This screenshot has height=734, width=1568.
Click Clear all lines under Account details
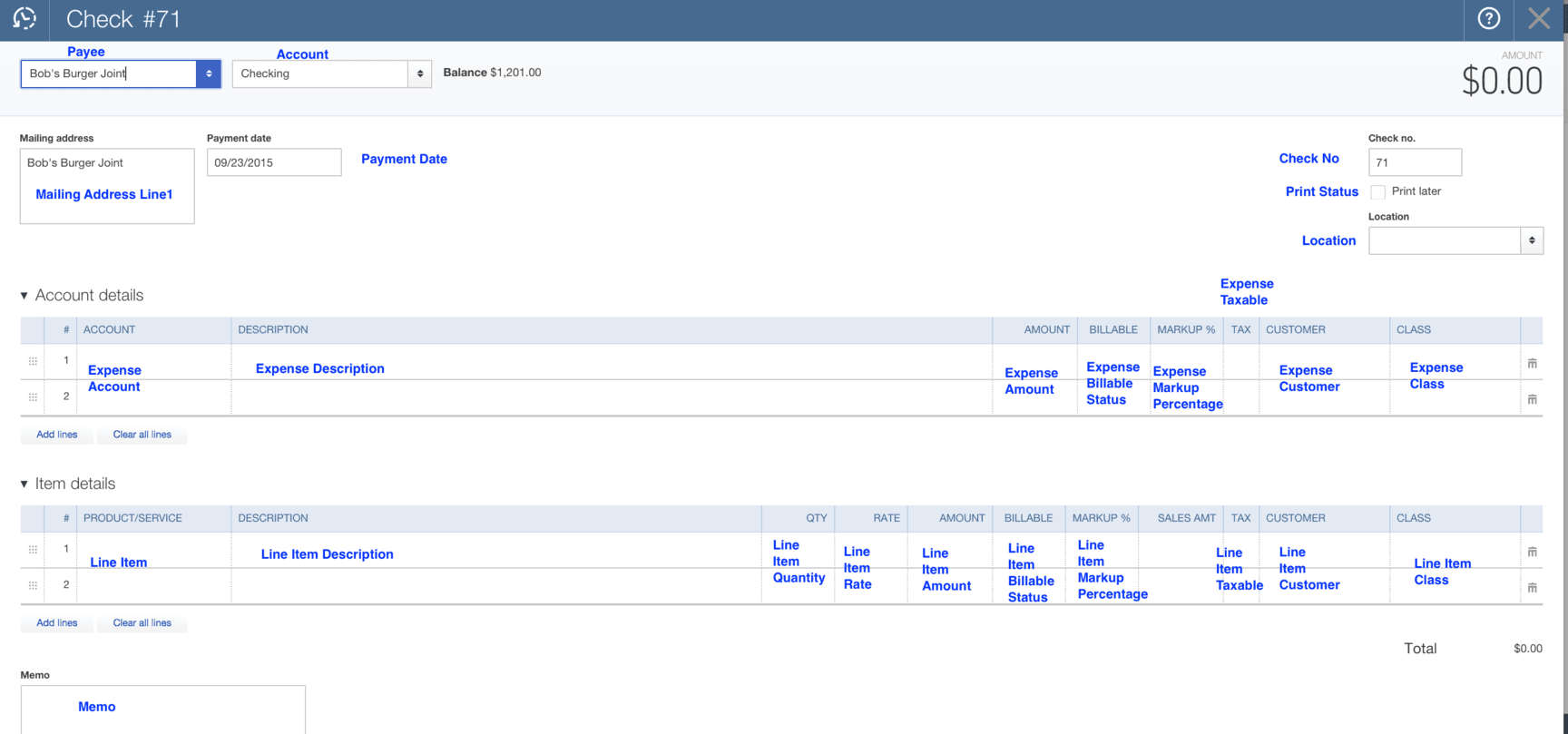pyautogui.click(x=142, y=435)
